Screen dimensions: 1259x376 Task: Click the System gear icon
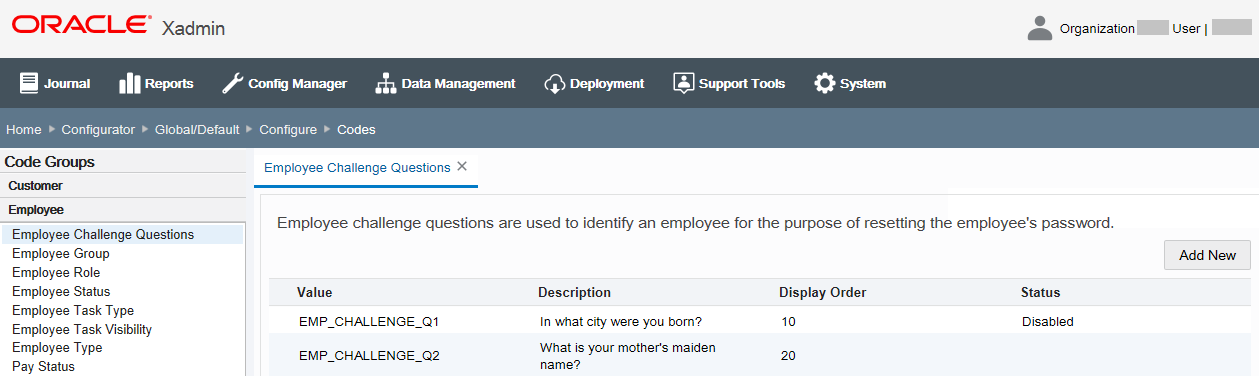[x=825, y=83]
